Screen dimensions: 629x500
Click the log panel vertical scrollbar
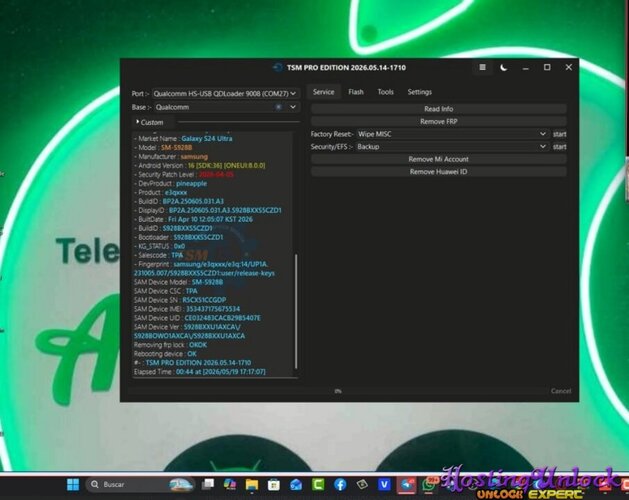tap(296, 311)
